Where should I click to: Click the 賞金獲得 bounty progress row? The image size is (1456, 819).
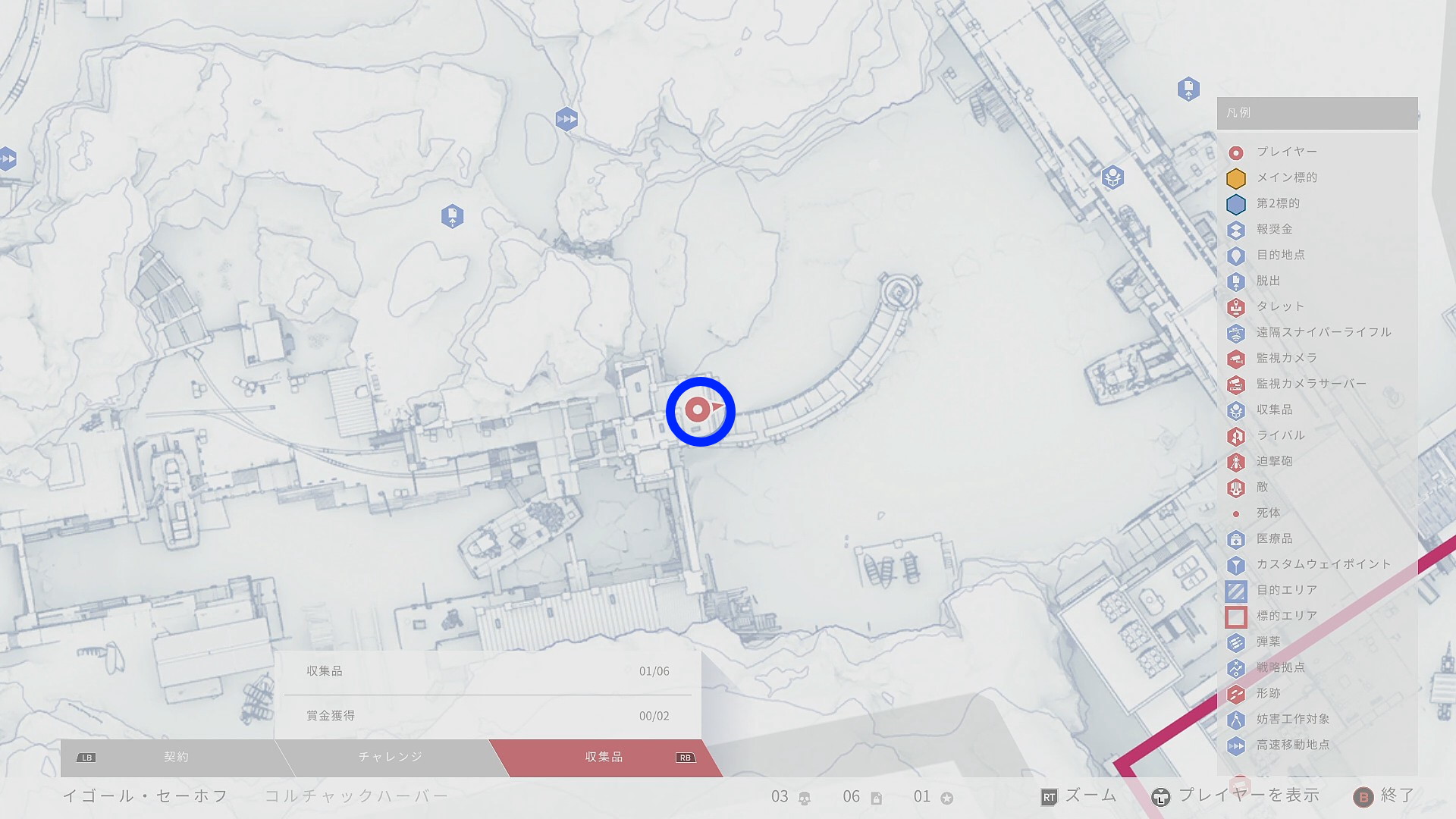487,716
